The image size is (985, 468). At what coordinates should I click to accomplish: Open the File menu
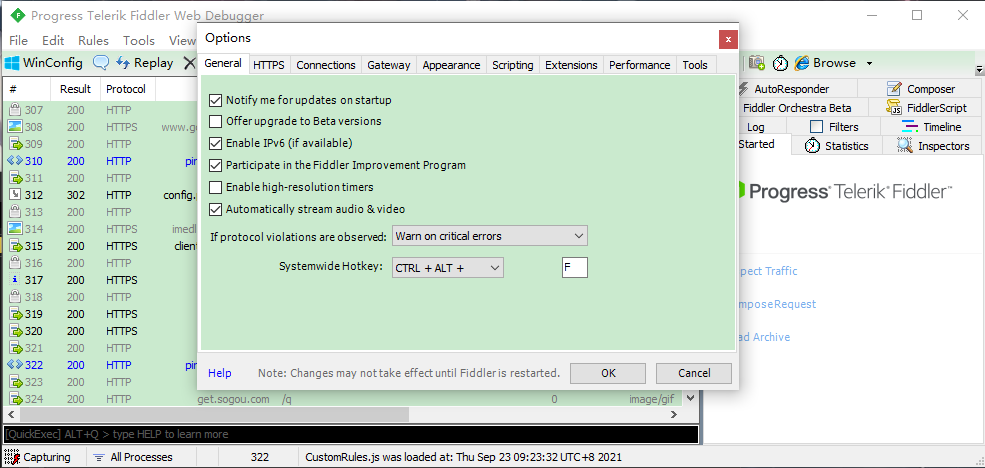coord(19,41)
